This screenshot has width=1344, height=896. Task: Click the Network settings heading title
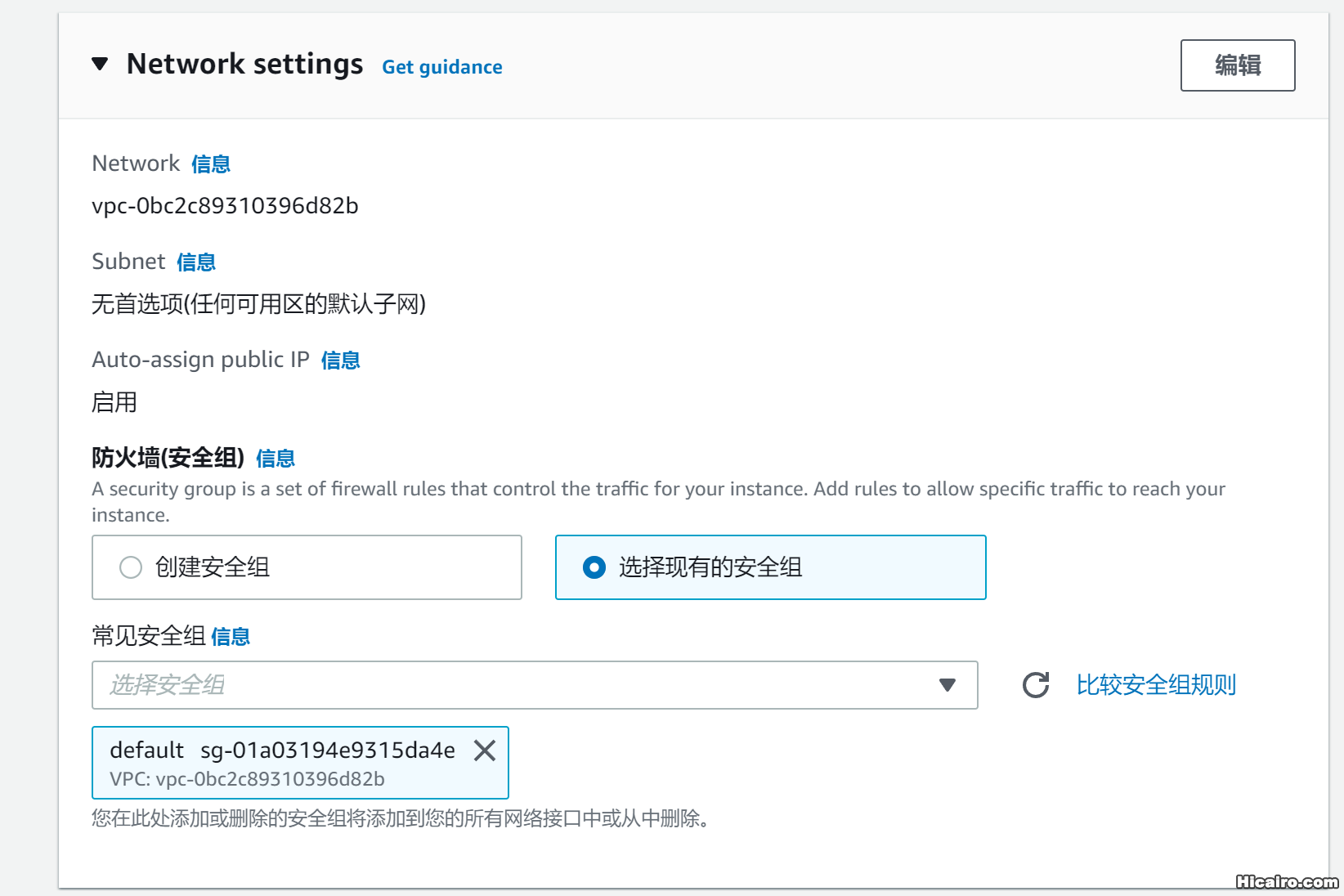[x=244, y=64]
